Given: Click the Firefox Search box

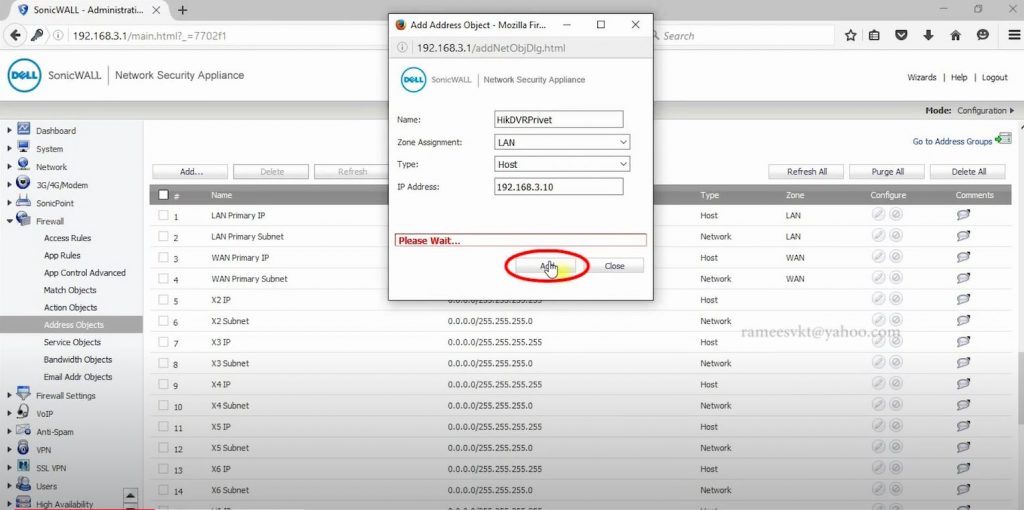Looking at the screenshot, I should pos(744,36).
